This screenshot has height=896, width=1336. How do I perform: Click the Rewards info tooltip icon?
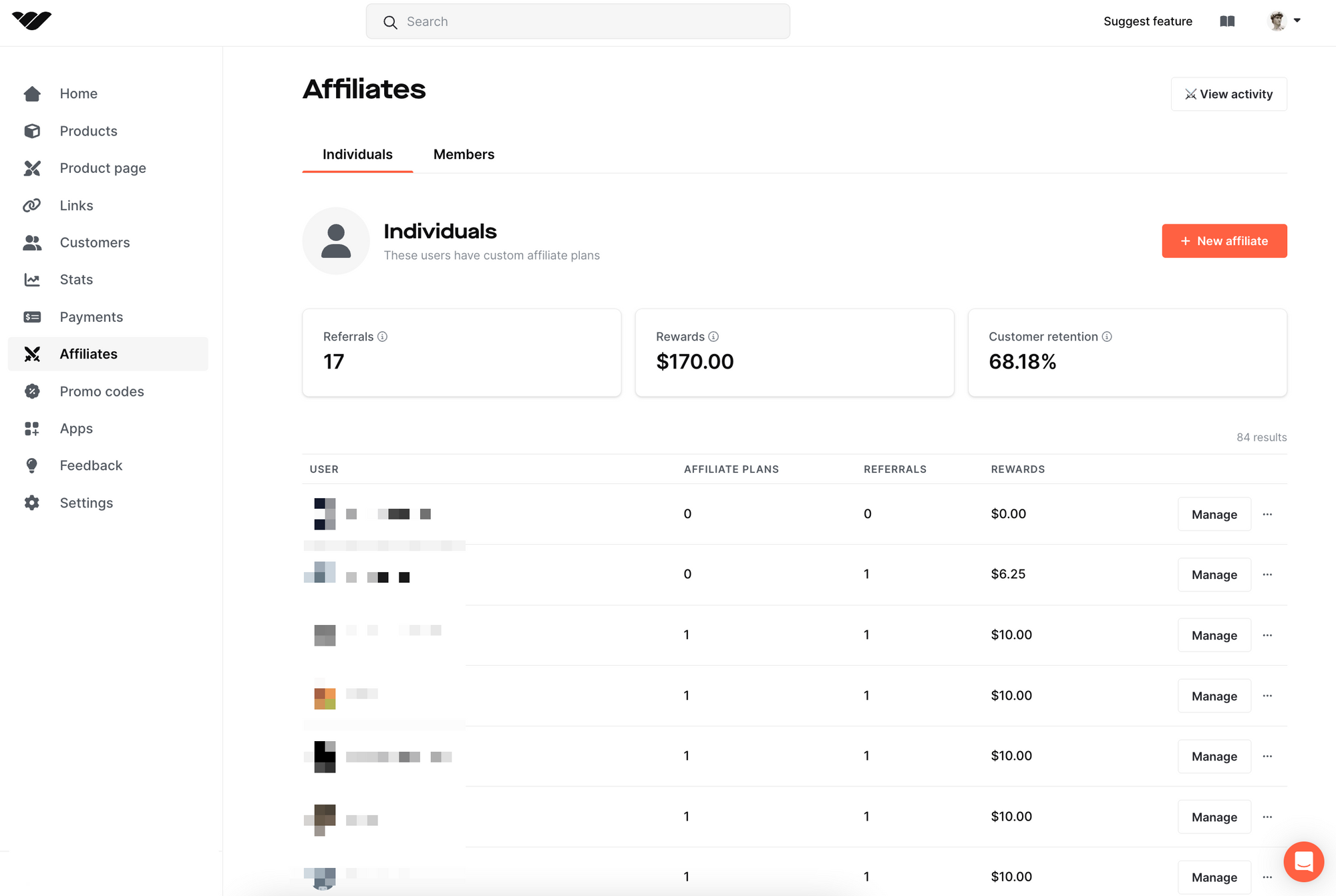[713, 337]
